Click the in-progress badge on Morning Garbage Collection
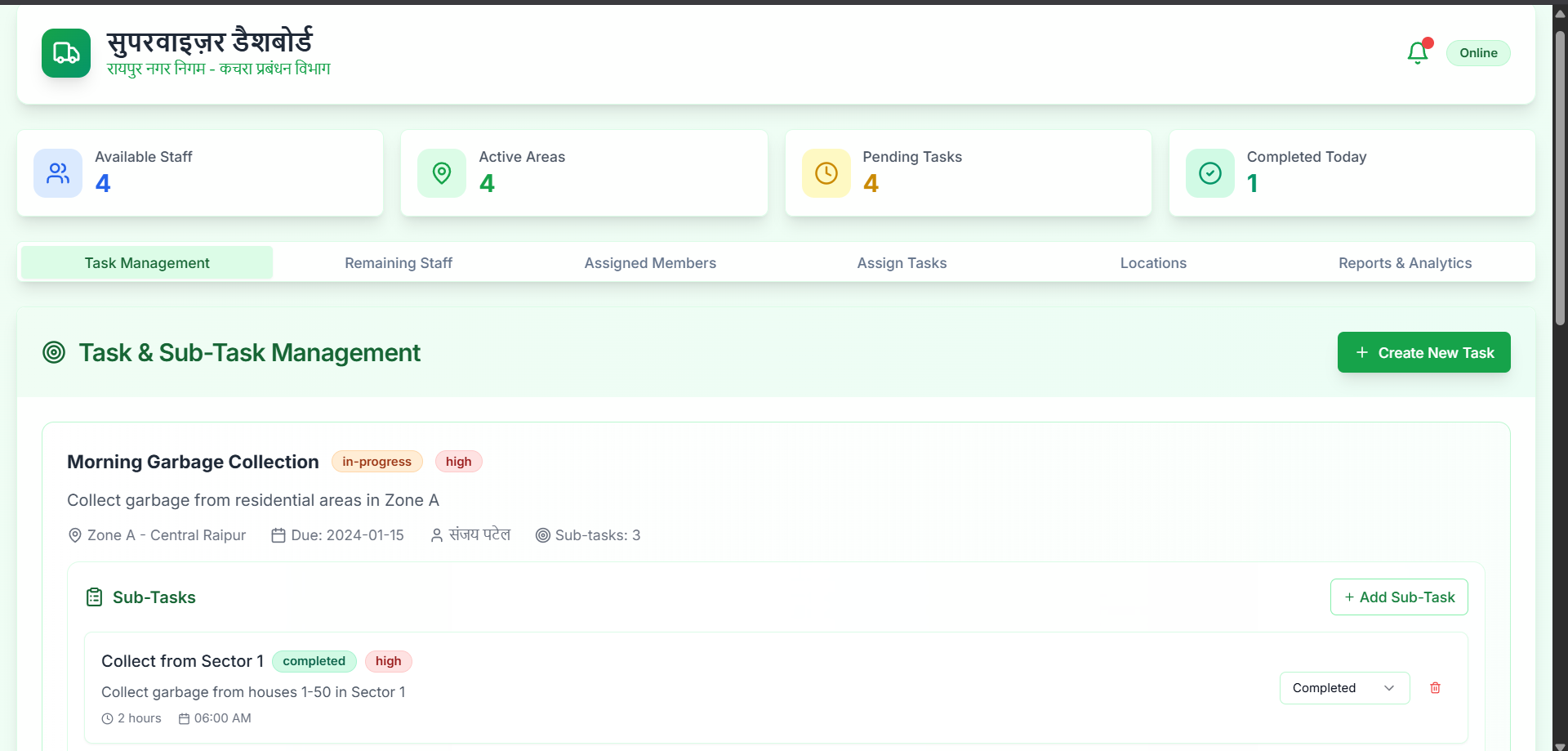Image resolution: width=1568 pixels, height=751 pixels. (376, 462)
